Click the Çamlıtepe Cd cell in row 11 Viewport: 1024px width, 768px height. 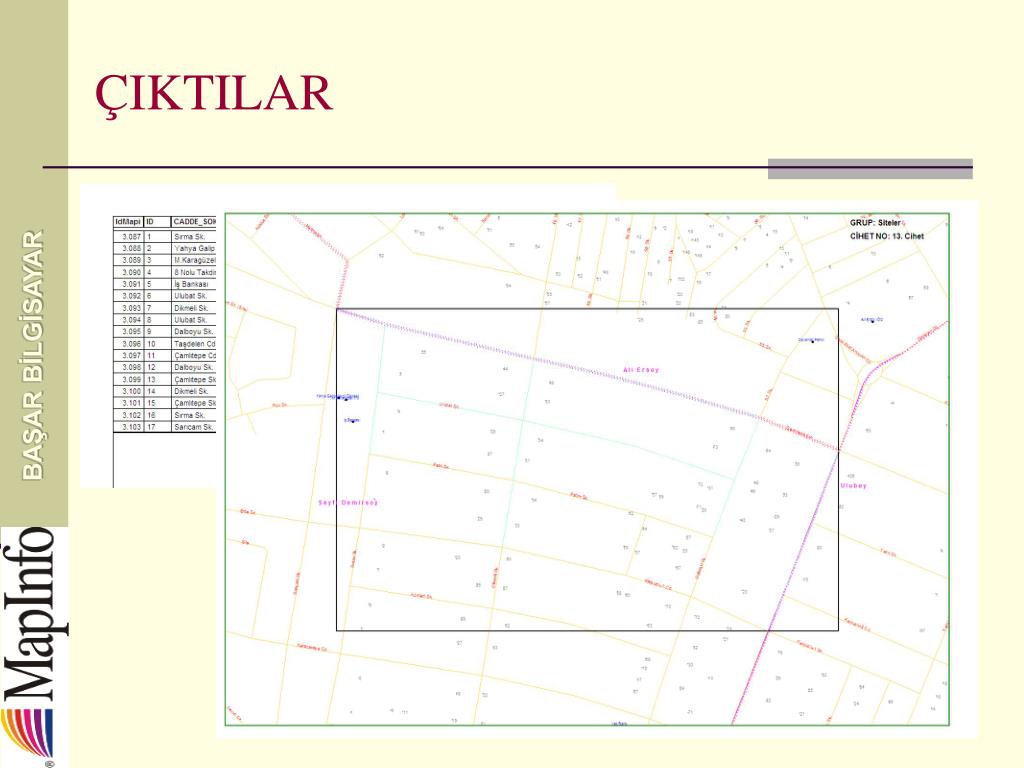pos(194,355)
